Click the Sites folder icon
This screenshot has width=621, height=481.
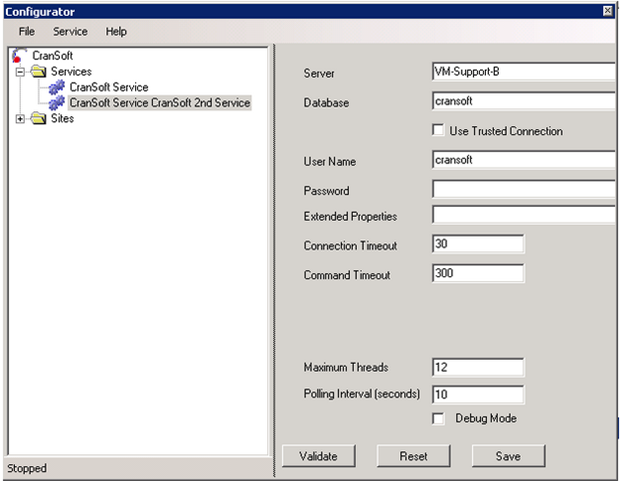[38, 118]
